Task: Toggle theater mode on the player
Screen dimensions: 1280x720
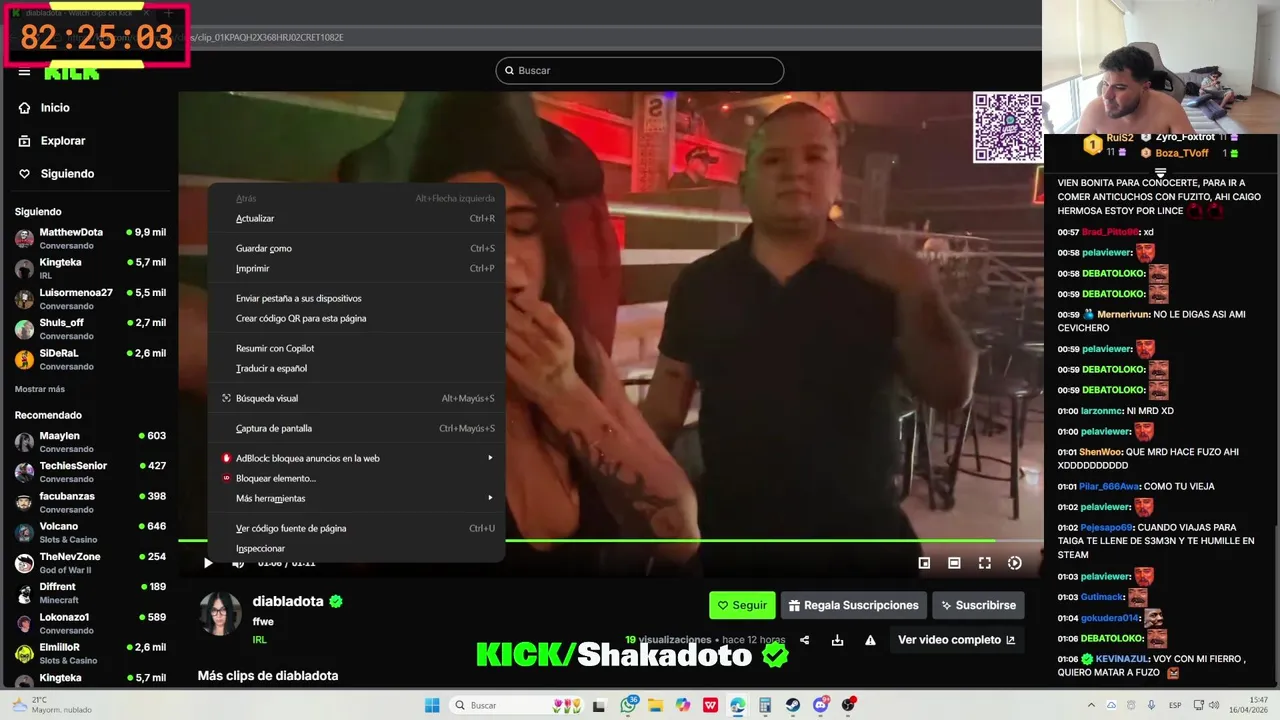Action: click(x=954, y=563)
